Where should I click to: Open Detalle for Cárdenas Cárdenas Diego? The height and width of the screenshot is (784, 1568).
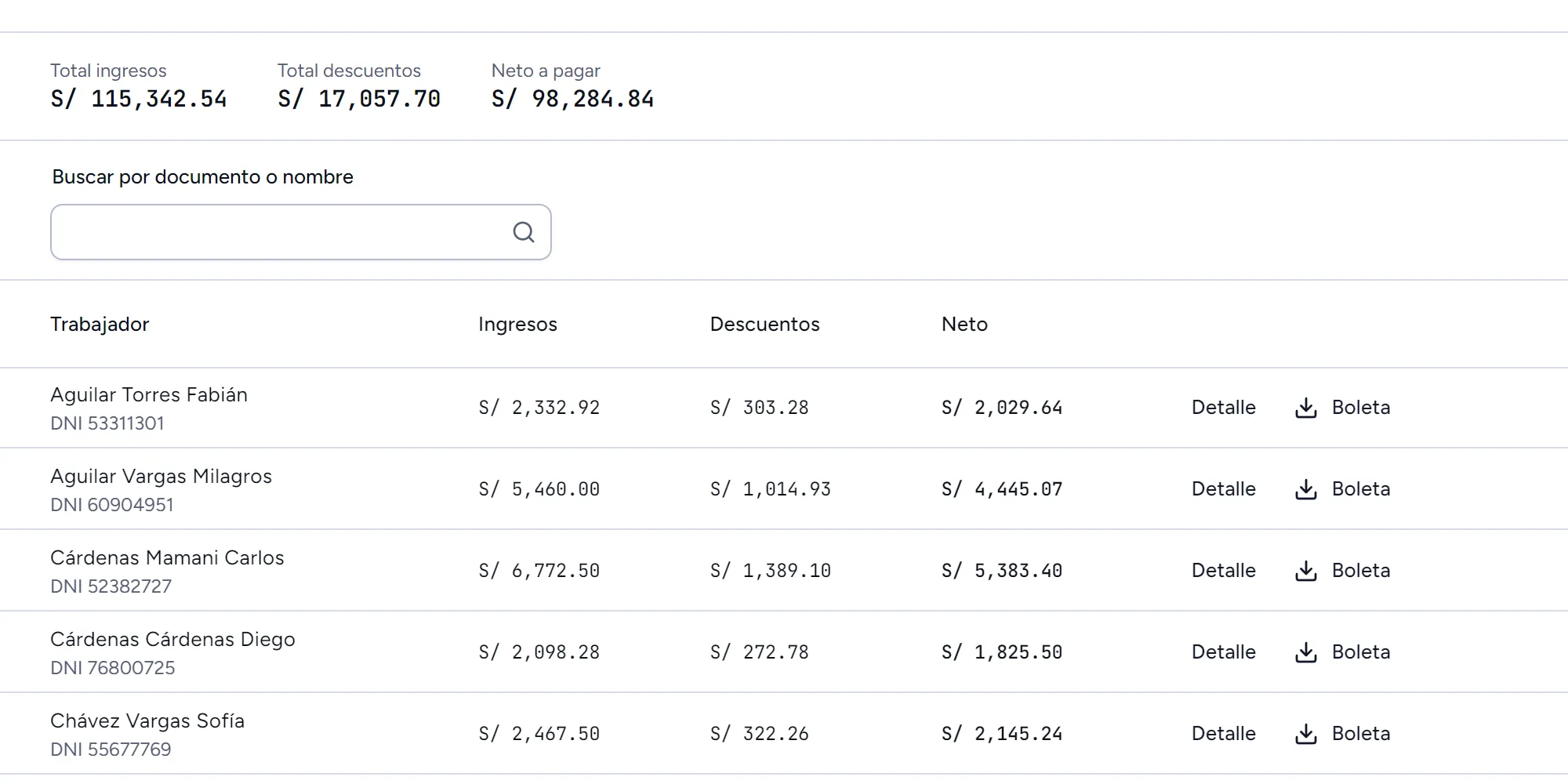tap(1224, 652)
